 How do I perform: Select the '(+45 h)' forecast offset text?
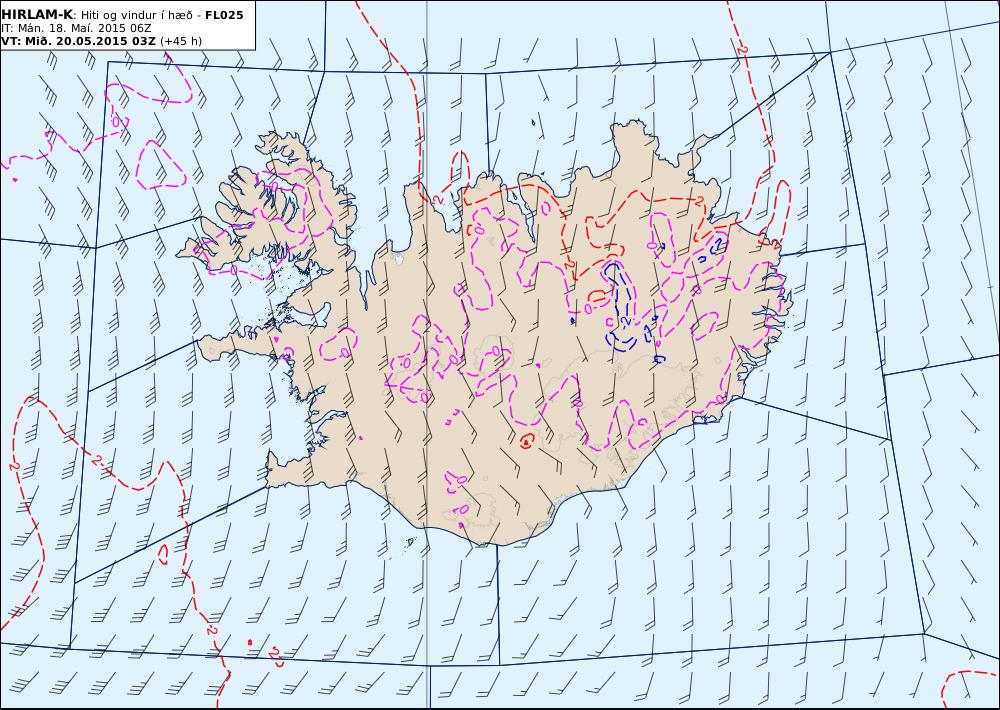pos(180,41)
